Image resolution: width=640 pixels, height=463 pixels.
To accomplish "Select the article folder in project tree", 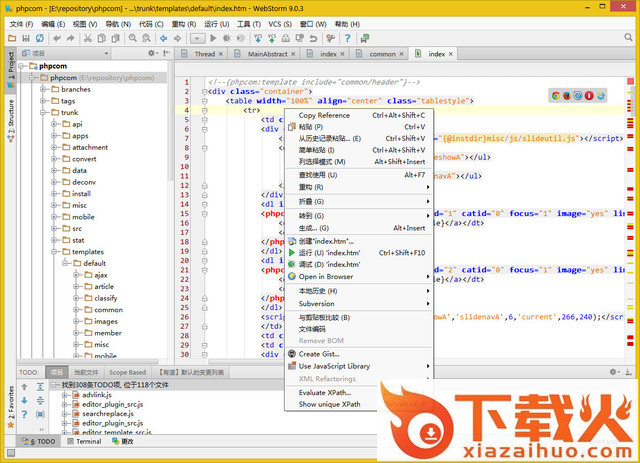I will (103, 286).
